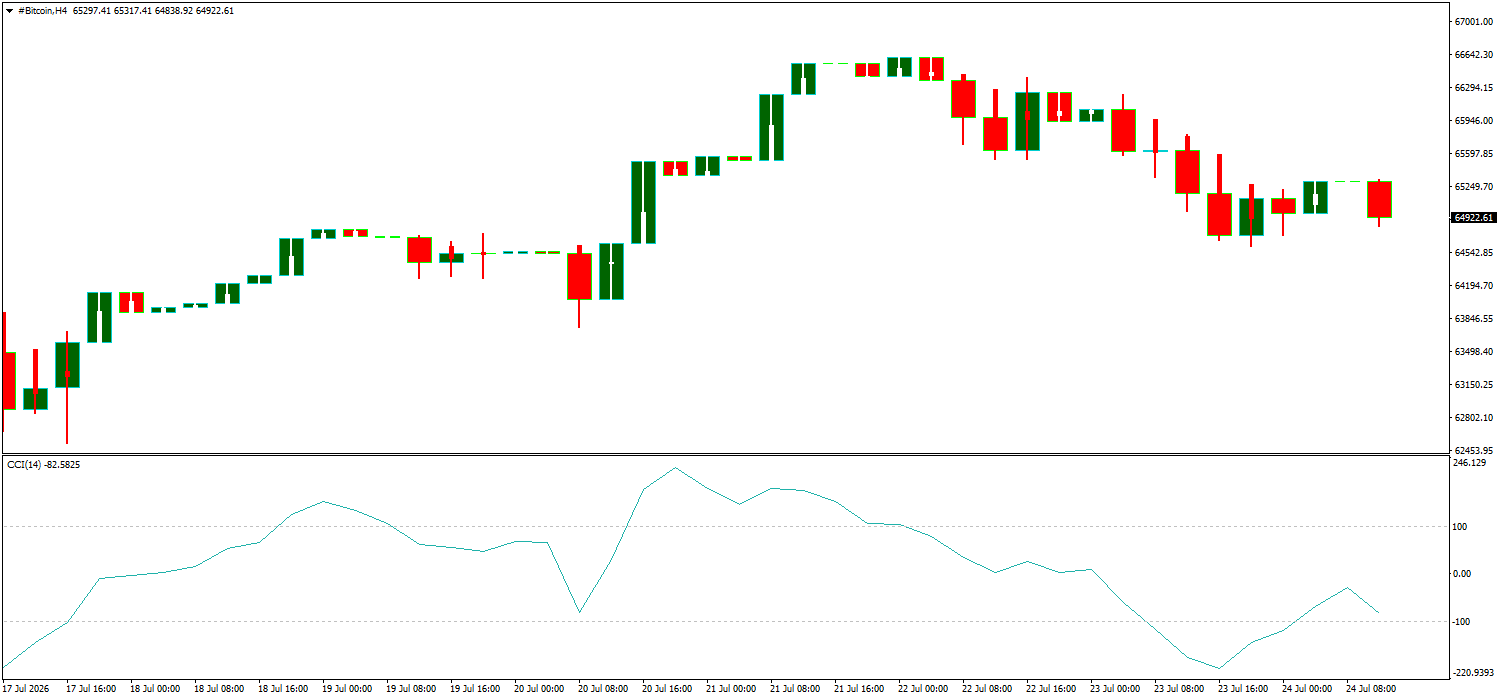Click the 20 Jul 16:00 time label
1500x700 pixels.
point(667,689)
